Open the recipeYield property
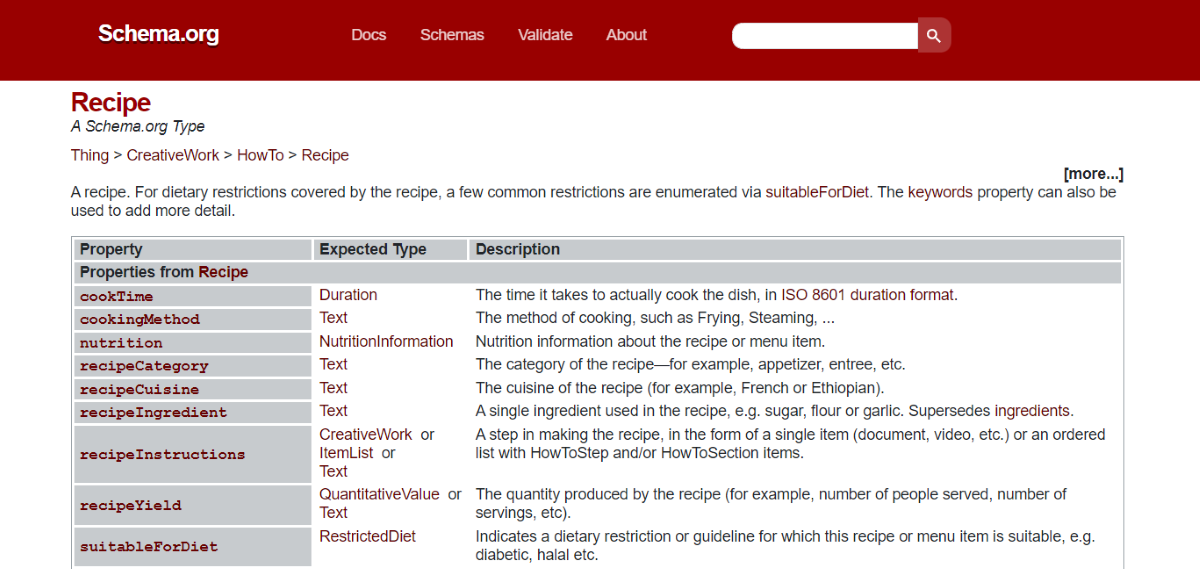 point(130,505)
